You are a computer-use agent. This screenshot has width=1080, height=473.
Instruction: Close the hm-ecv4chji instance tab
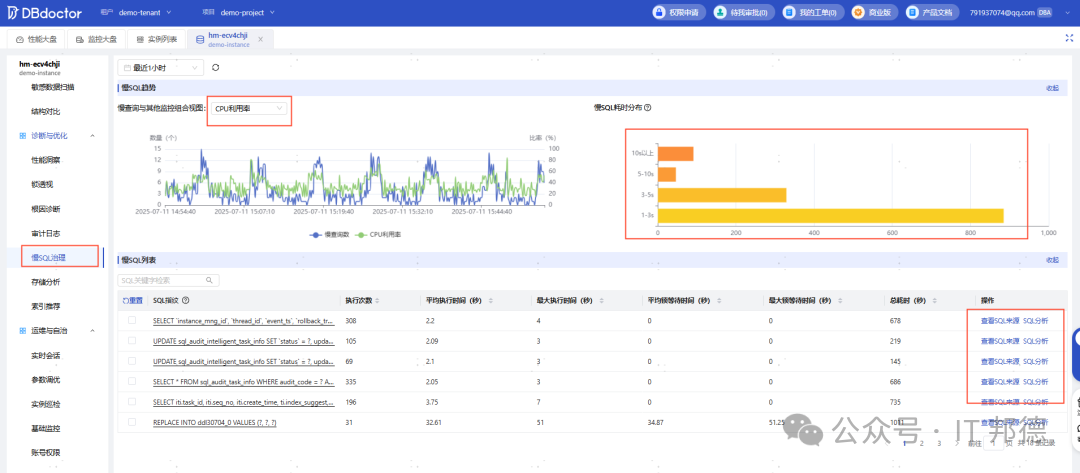260,39
